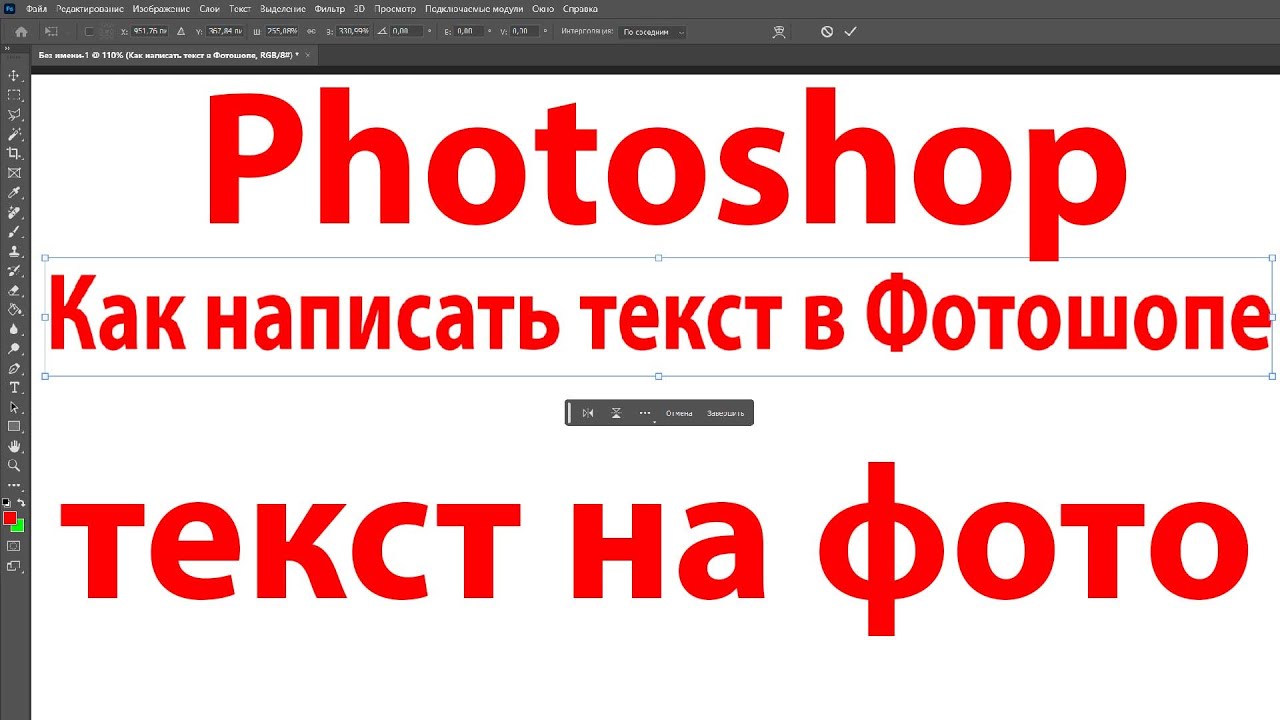Swap foreground and background colors
The height and width of the screenshot is (720, 1280).
[21, 502]
